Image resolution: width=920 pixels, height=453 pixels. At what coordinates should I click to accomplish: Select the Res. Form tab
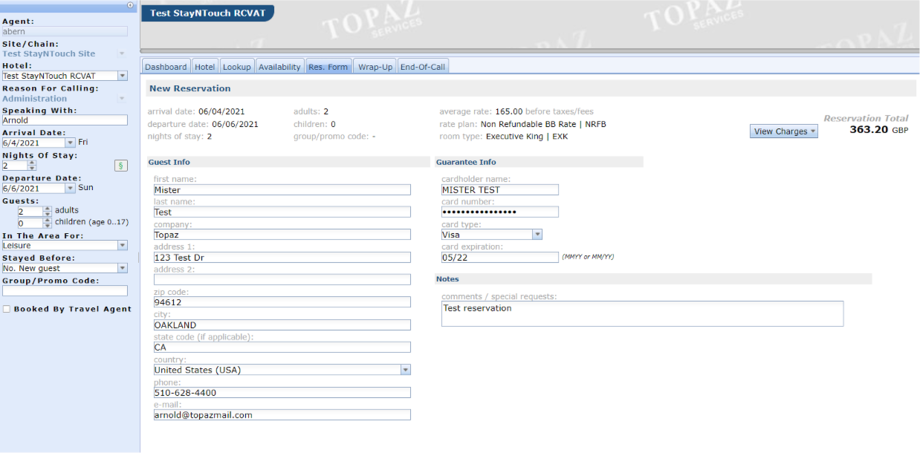point(328,67)
